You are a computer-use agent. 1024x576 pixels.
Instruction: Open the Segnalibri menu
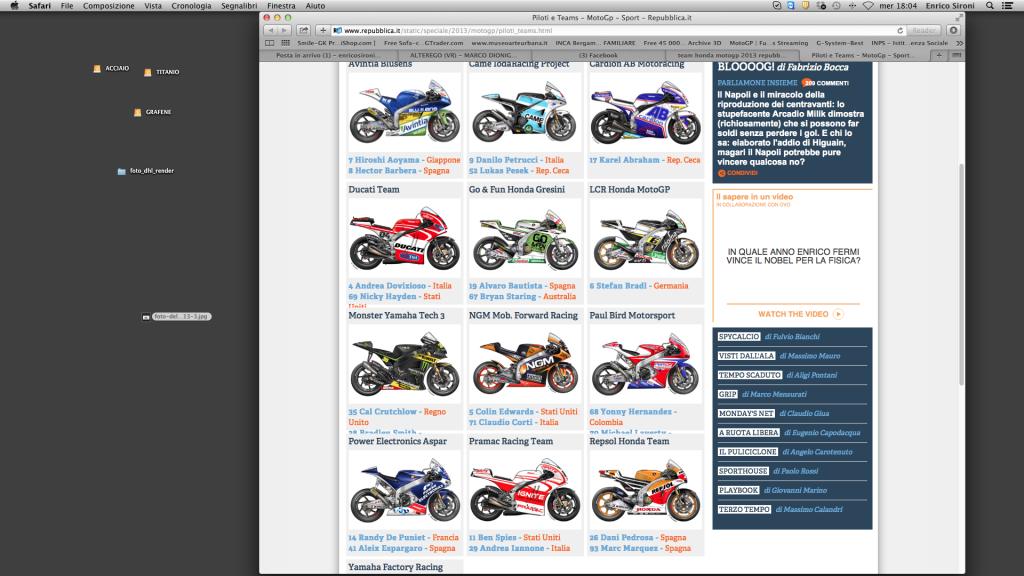click(x=239, y=5)
